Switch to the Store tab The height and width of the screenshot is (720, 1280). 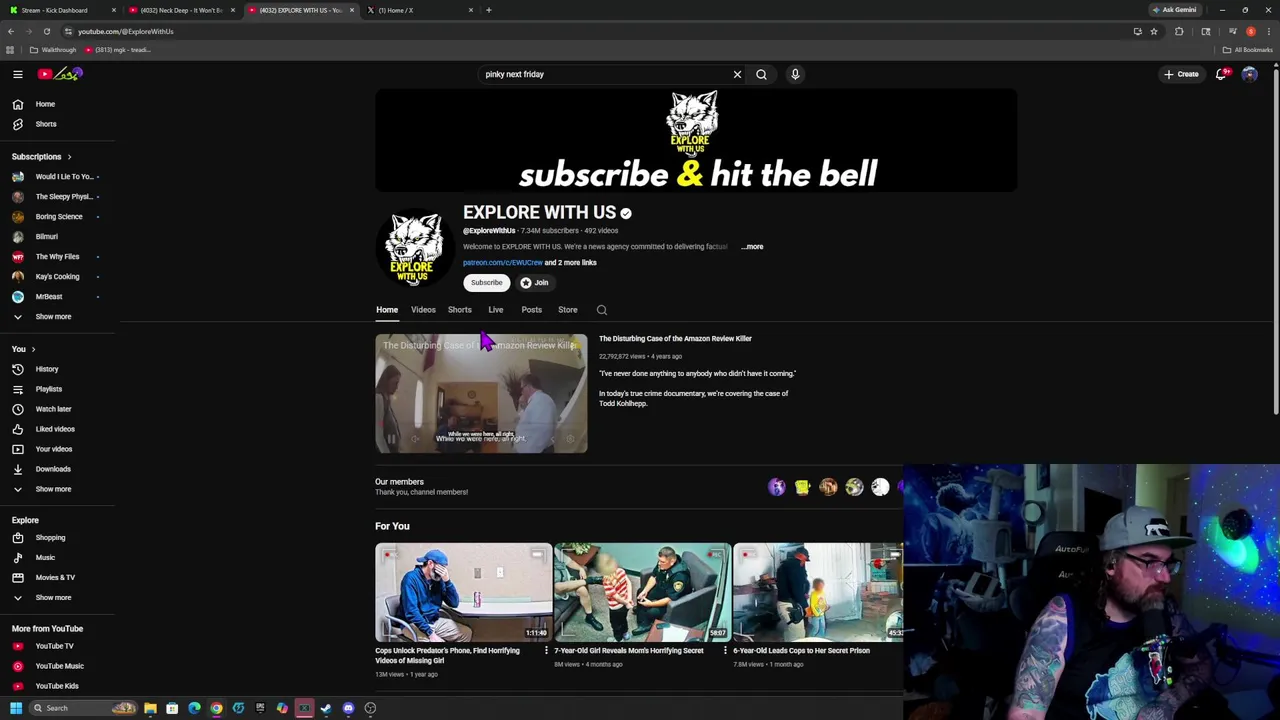click(x=567, y=310)
